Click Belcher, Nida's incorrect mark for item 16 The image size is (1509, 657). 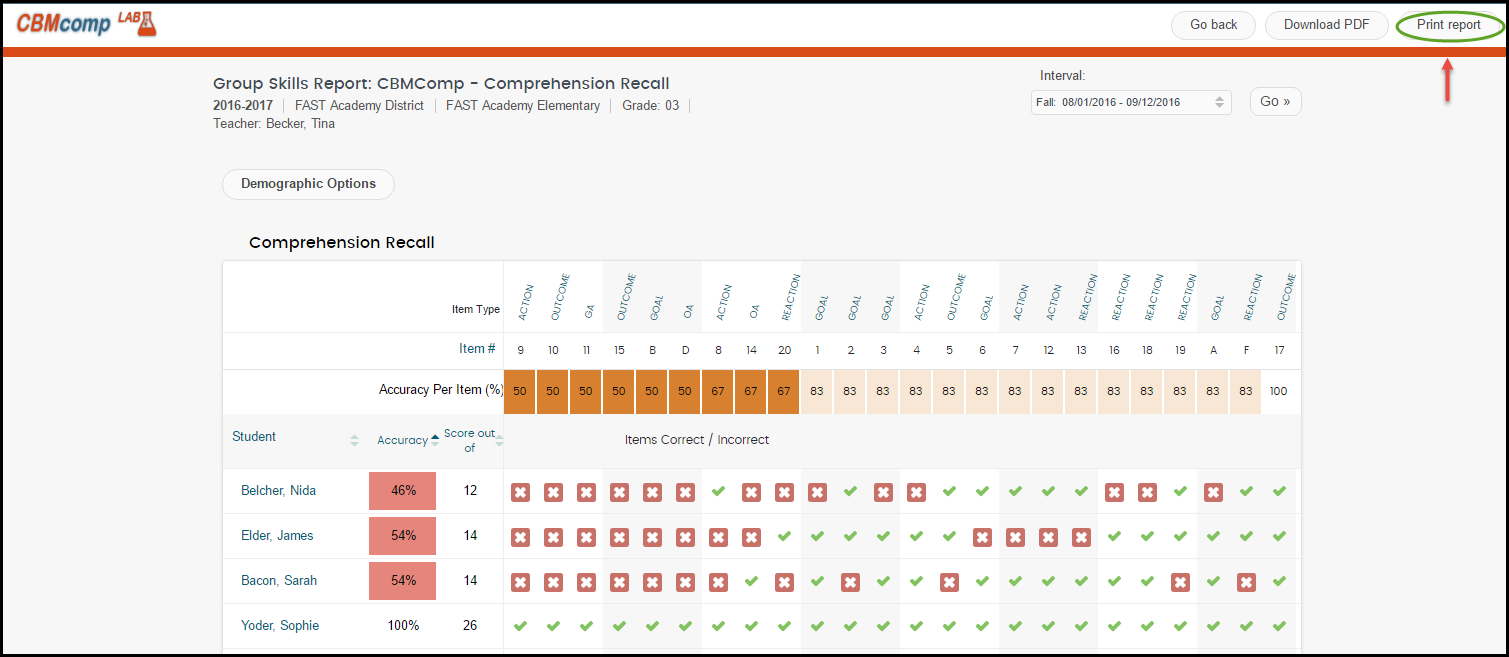[1114, 492]
